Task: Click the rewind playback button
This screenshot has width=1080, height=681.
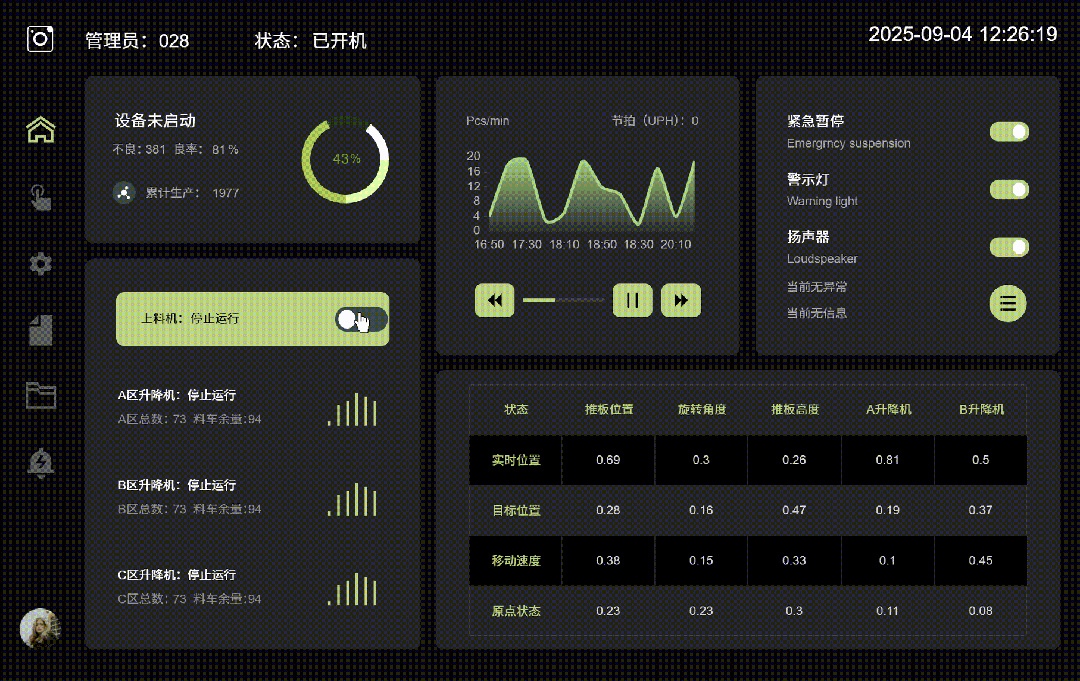Action: [494, 300]
